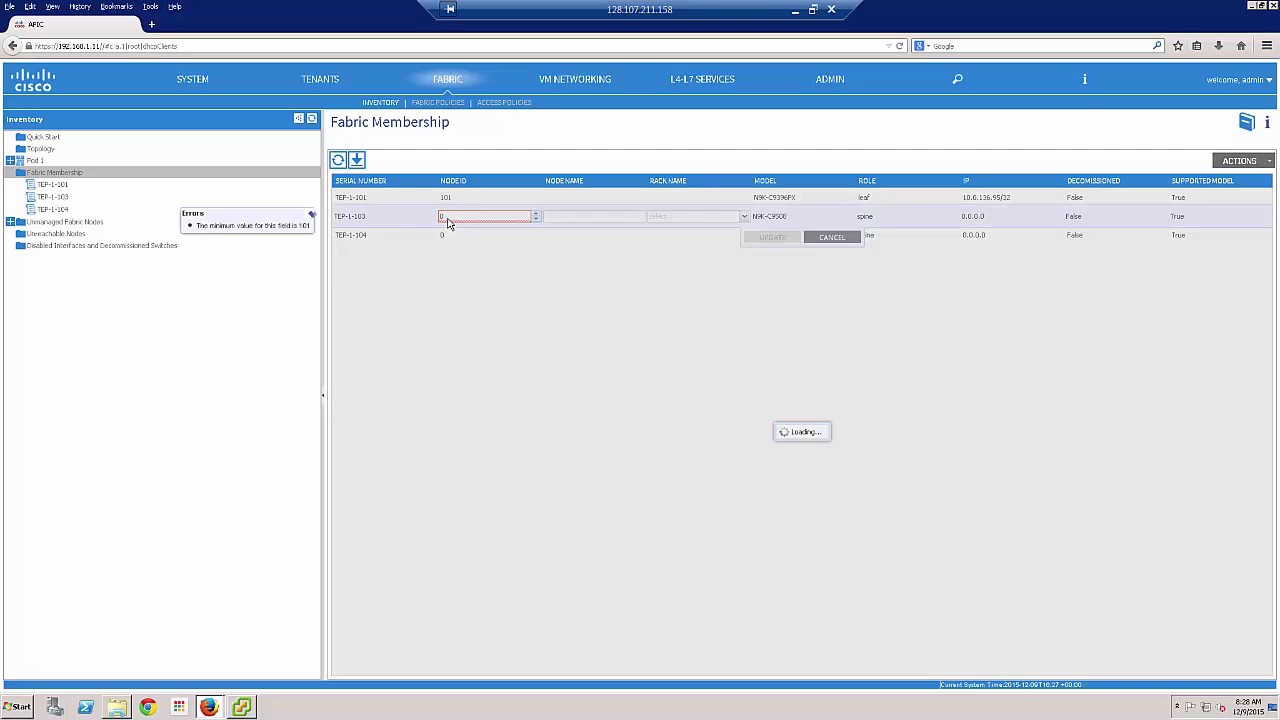
Task: Open PowerShell from the taskbar
Action: coord(85,708)
